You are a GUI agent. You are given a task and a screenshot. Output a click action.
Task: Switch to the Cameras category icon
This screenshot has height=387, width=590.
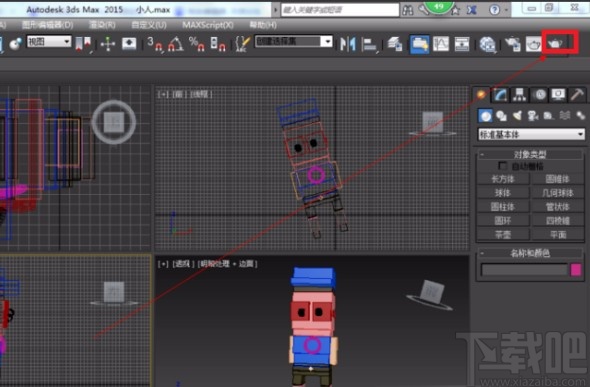pos(533,115)
